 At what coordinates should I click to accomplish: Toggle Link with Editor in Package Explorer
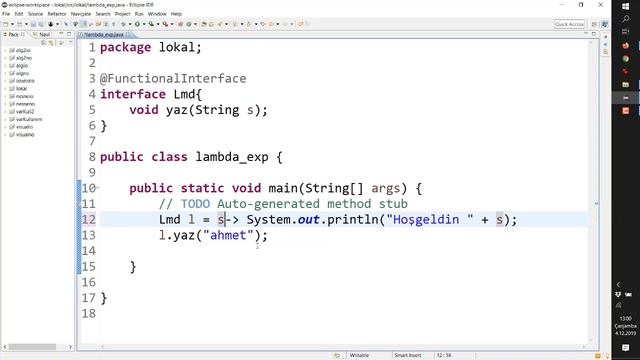(x=51, y=42)
